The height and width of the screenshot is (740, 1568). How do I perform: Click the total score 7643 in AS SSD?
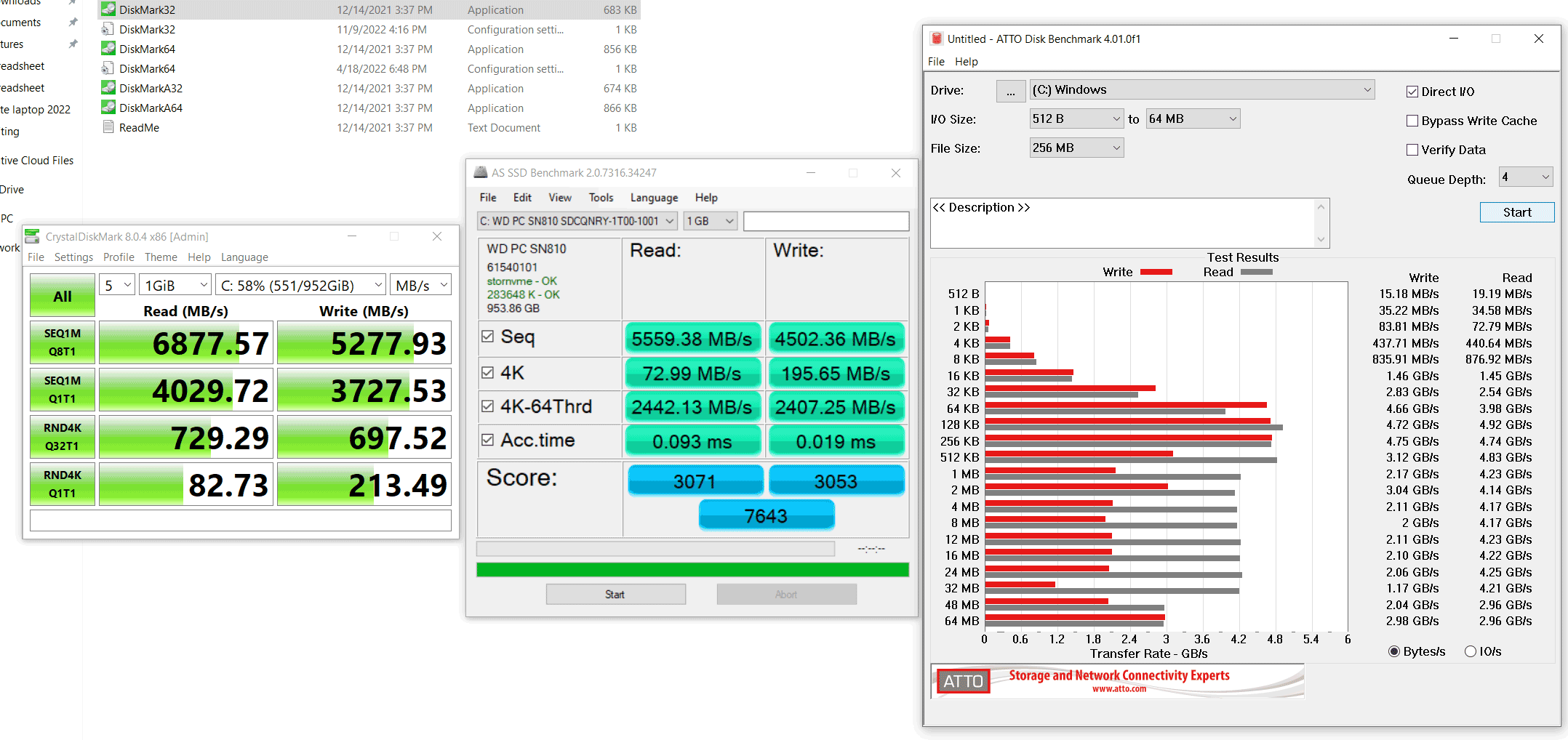(767, 515)
